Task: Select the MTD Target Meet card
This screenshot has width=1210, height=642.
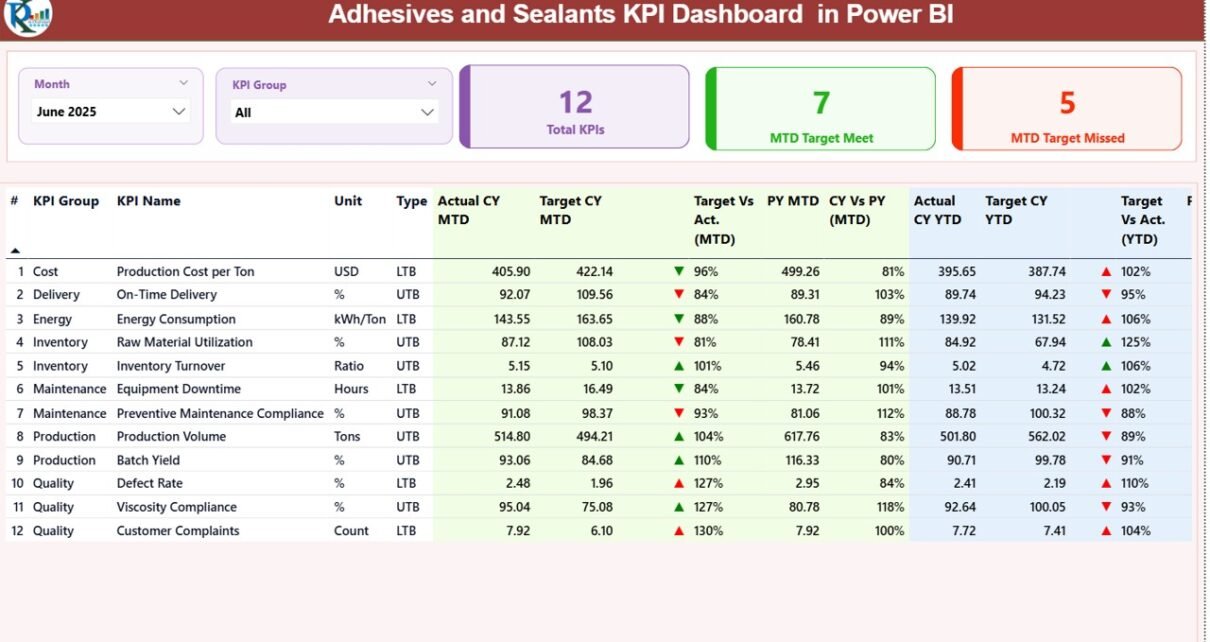Action: (821, 110)
